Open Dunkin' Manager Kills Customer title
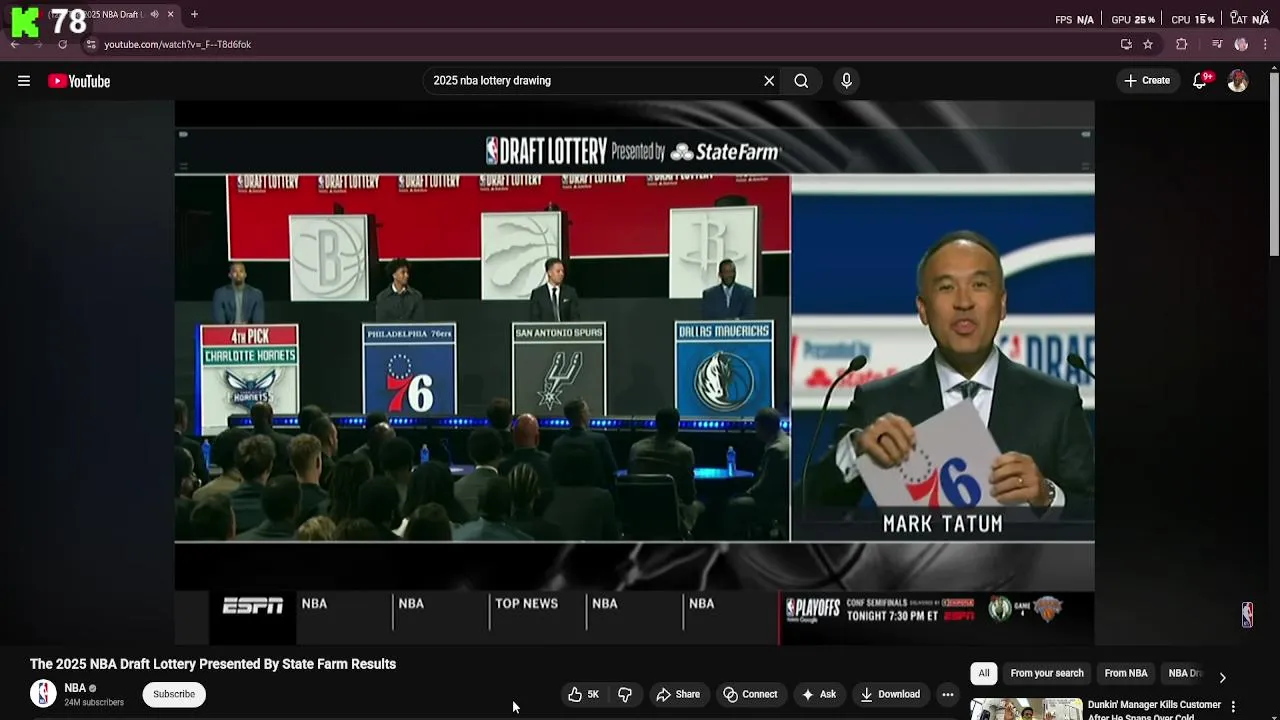This screenshot has width=1280, height=720. (1154, 710)
